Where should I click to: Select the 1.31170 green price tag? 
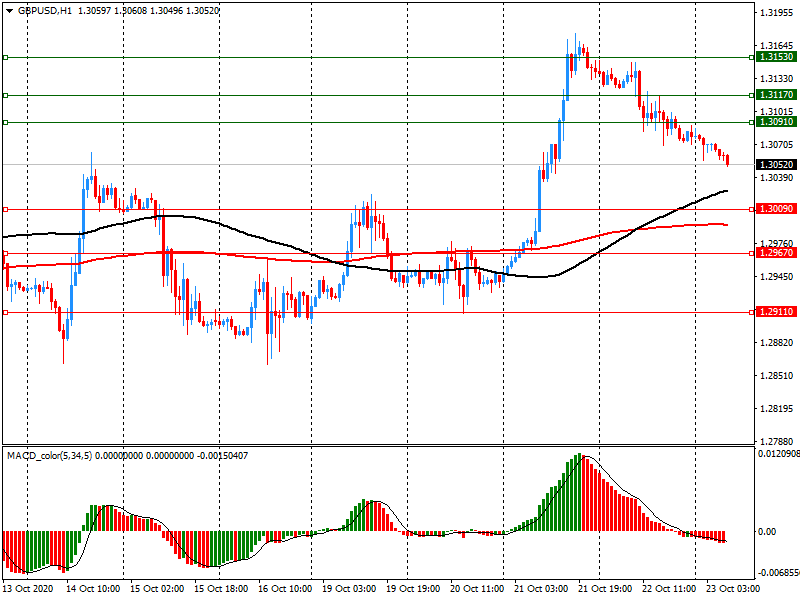[x=776, y=95]
